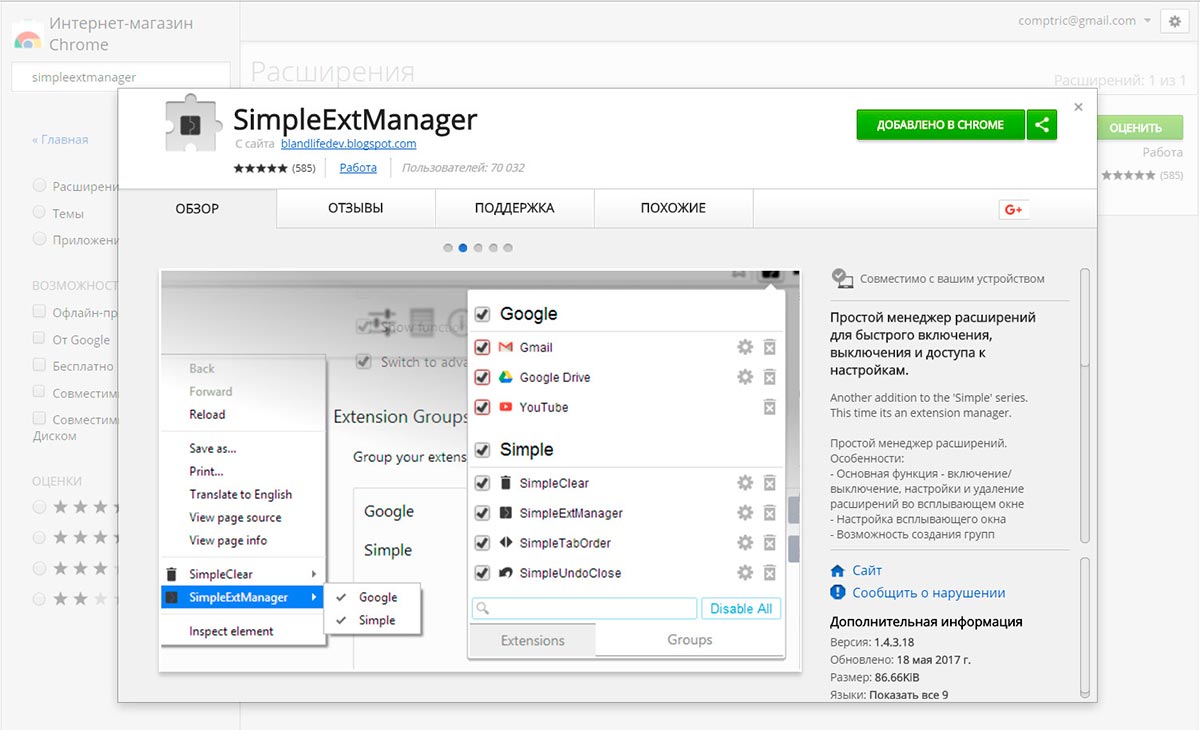Image resolution: width=1200 pixels, height=730 pixels.
Task: Click Показать все 9 languages link
Action: 909,695
